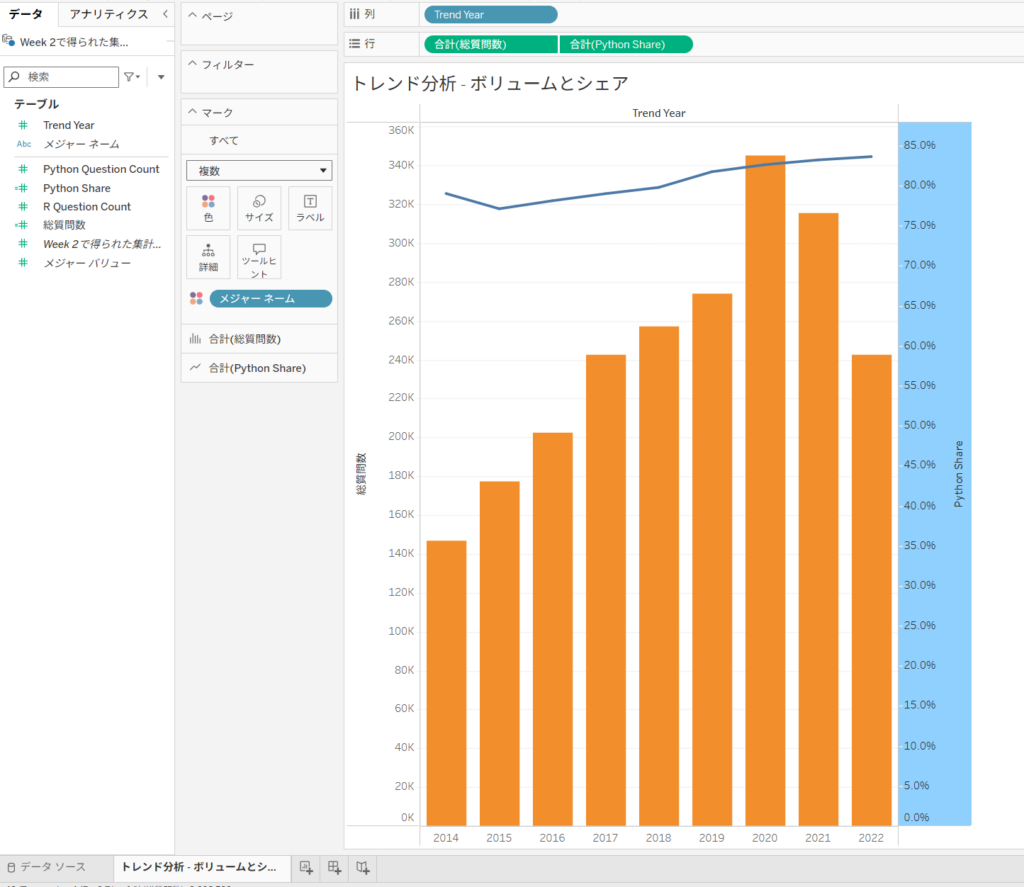Viewport: 1024px width, 887px height.
Task: Click the ラベル (Label) mark button
Action: [310, 208]
